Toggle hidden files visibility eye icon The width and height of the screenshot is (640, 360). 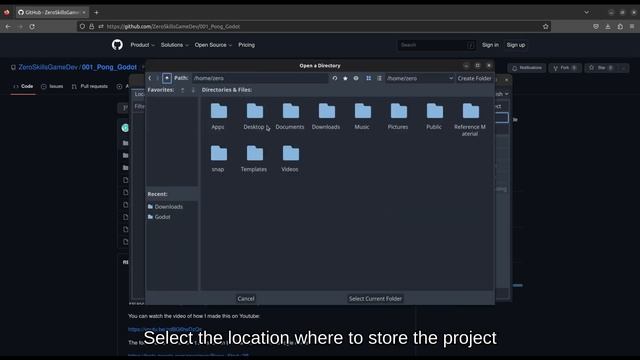[356, 78]
